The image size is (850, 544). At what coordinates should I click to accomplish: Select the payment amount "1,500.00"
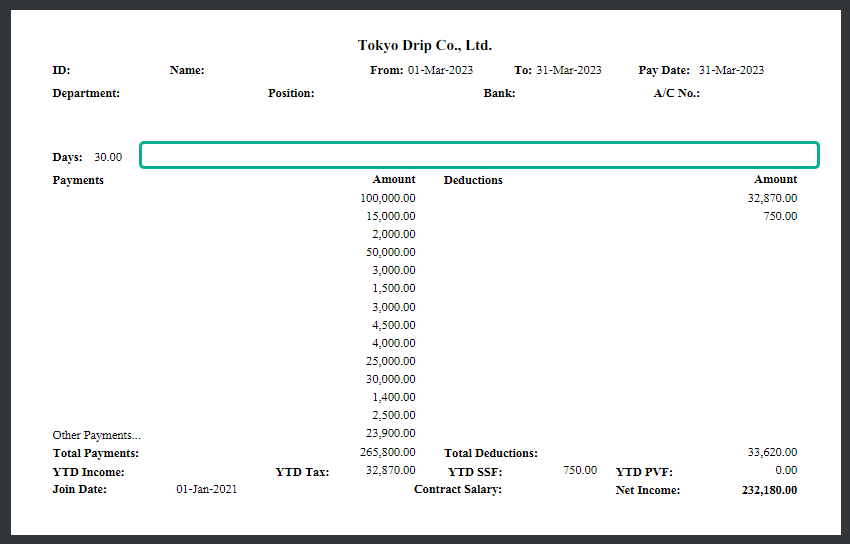[394, 288]
